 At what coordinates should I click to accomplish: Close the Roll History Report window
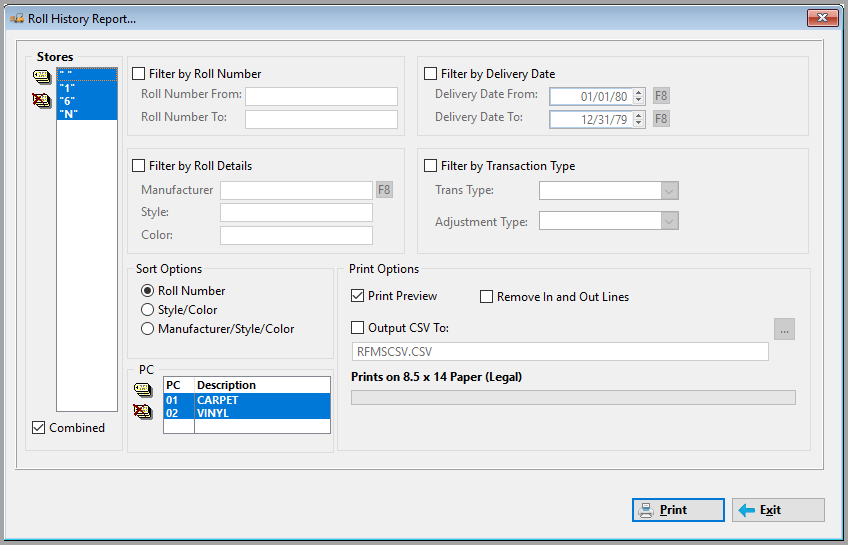[x=822, y=18]
